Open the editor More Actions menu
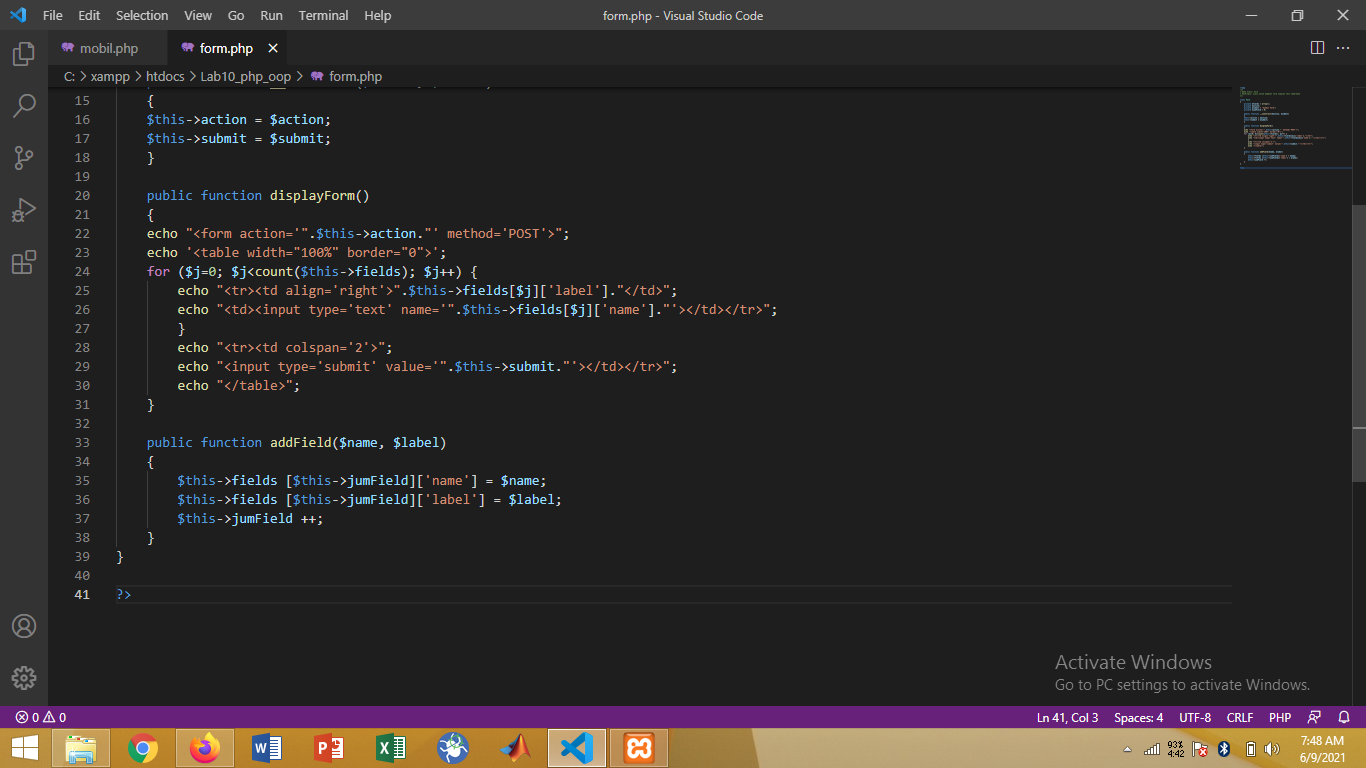The image size is (1366, 768). click(1343, 48)
